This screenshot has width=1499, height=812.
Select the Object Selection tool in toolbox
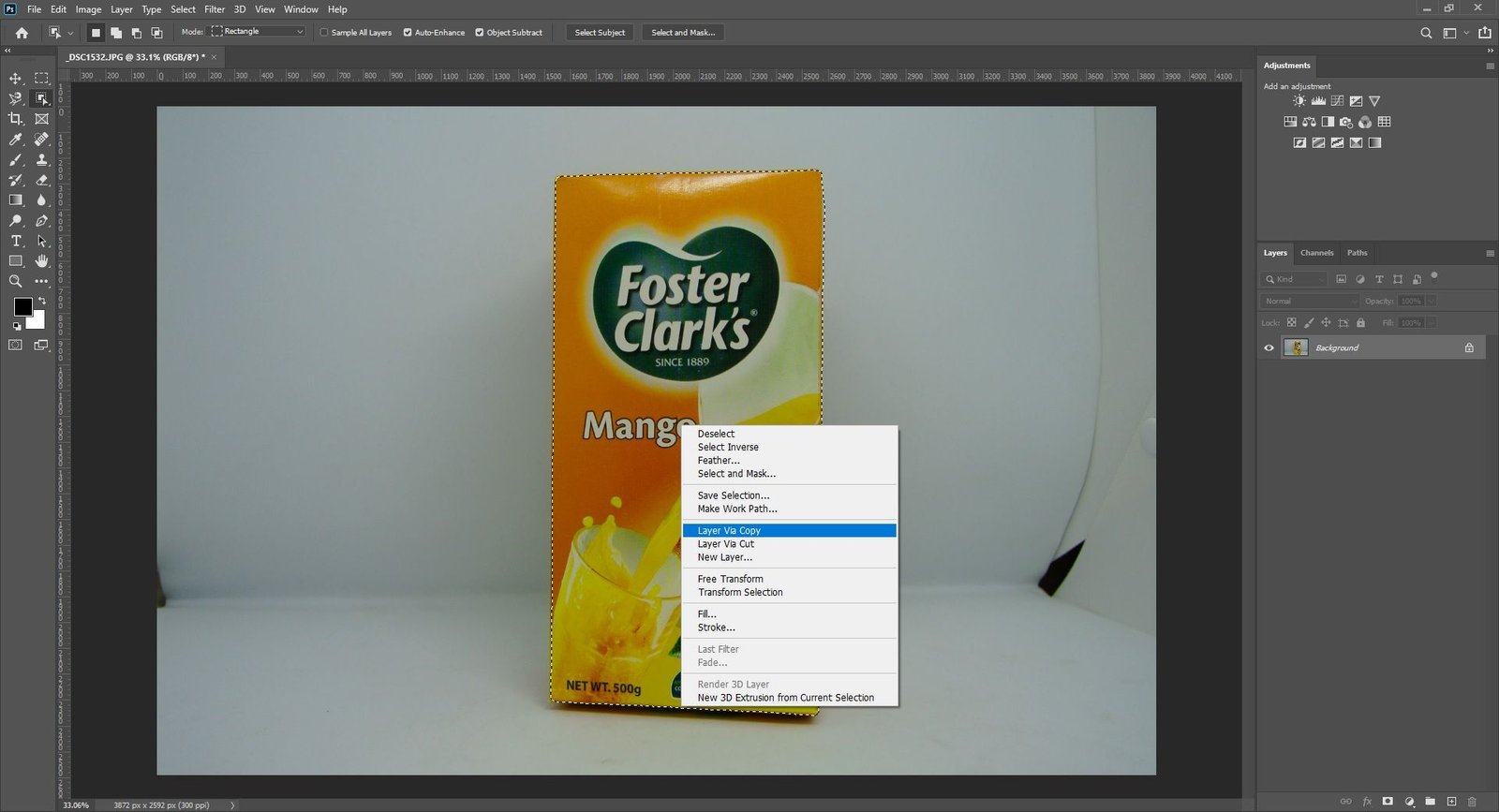click(x=41, y=98)
